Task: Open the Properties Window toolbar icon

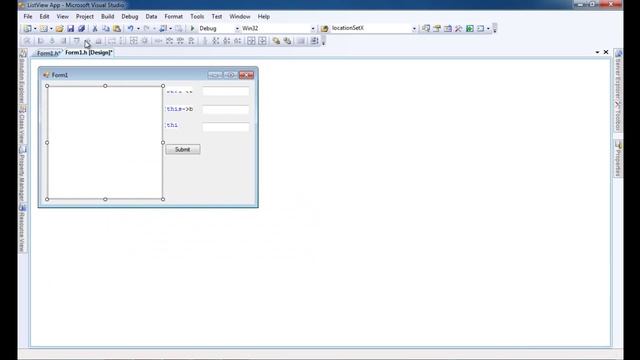Action: (x=437, y=29)
